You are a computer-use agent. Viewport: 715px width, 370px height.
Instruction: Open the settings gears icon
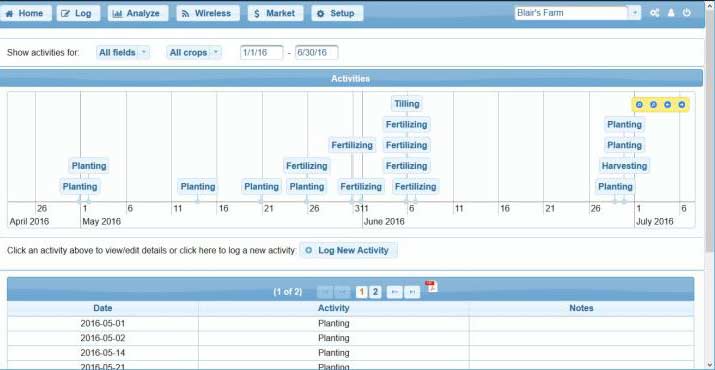[655, 13]
